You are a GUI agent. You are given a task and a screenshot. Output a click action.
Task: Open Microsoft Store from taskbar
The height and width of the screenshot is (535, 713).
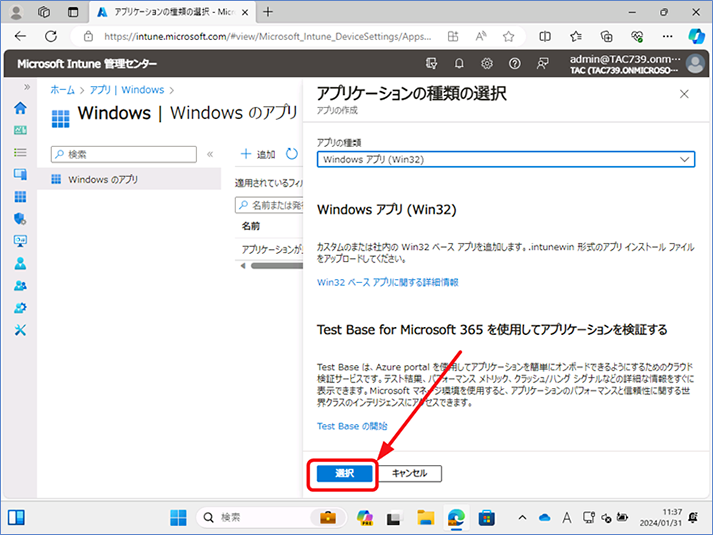[487, 518]
